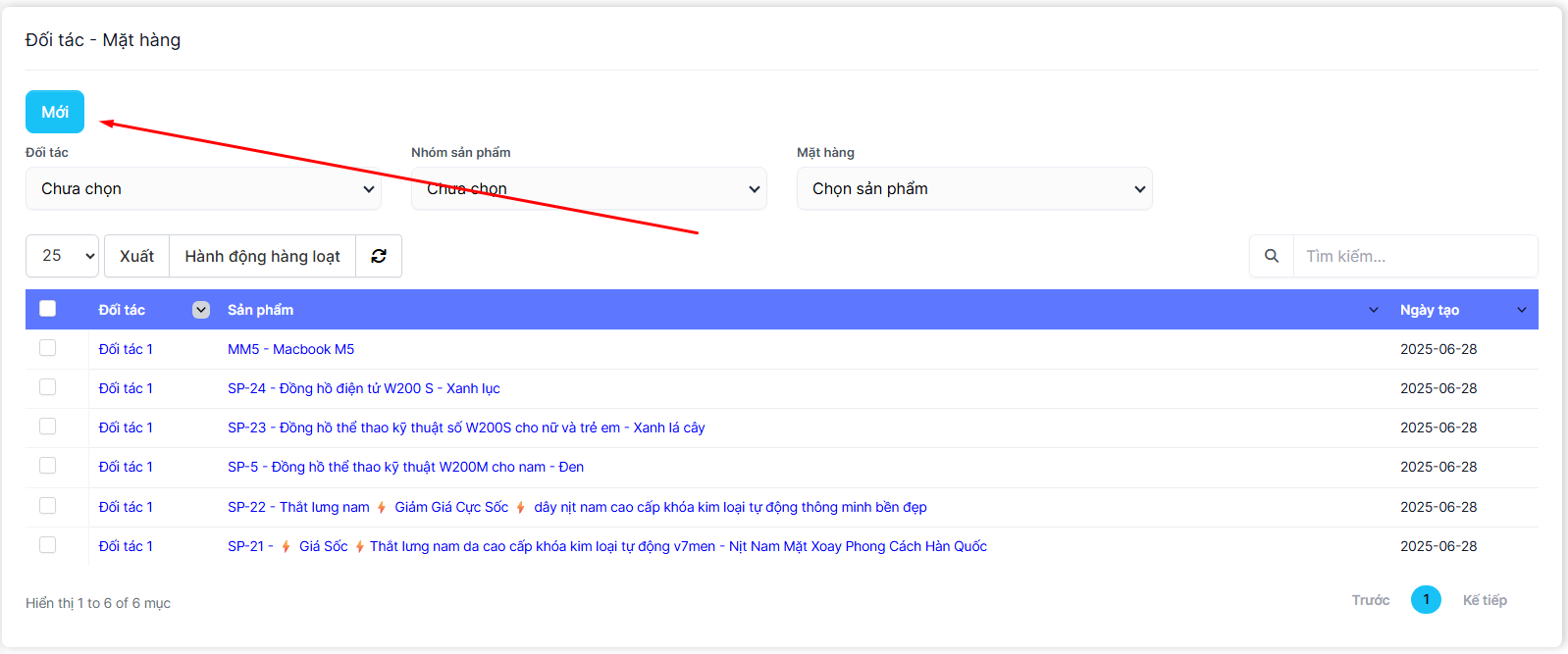Expand the Nhóm sản phẩm dropdown

pyautogui.click(x=589, y=188)
